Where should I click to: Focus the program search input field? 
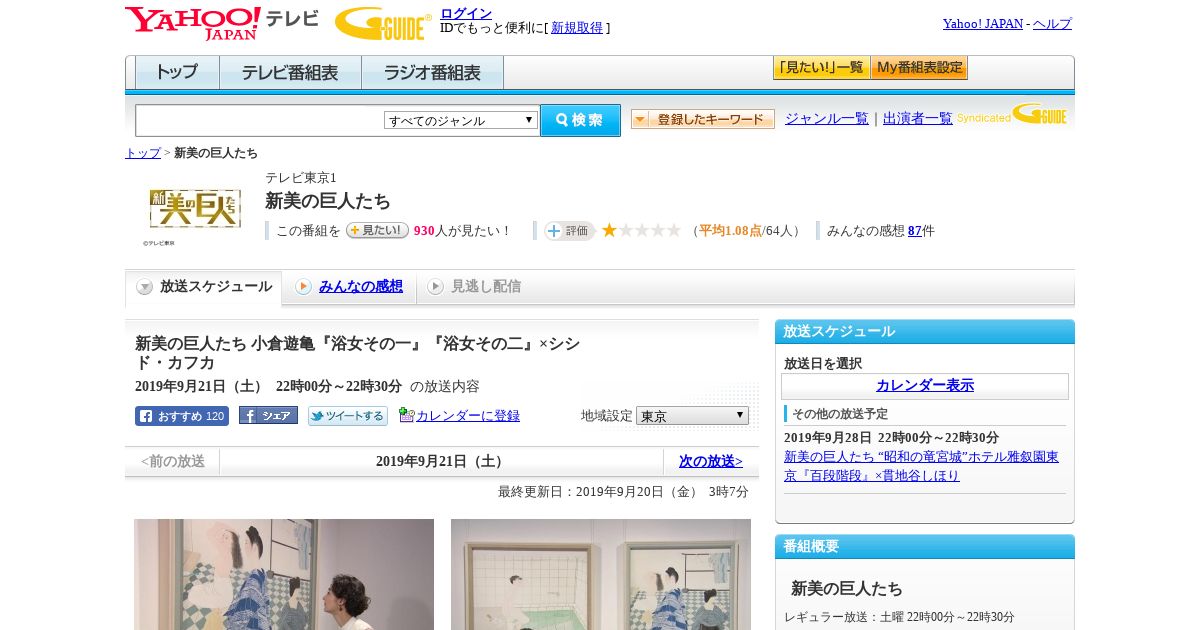260,120
